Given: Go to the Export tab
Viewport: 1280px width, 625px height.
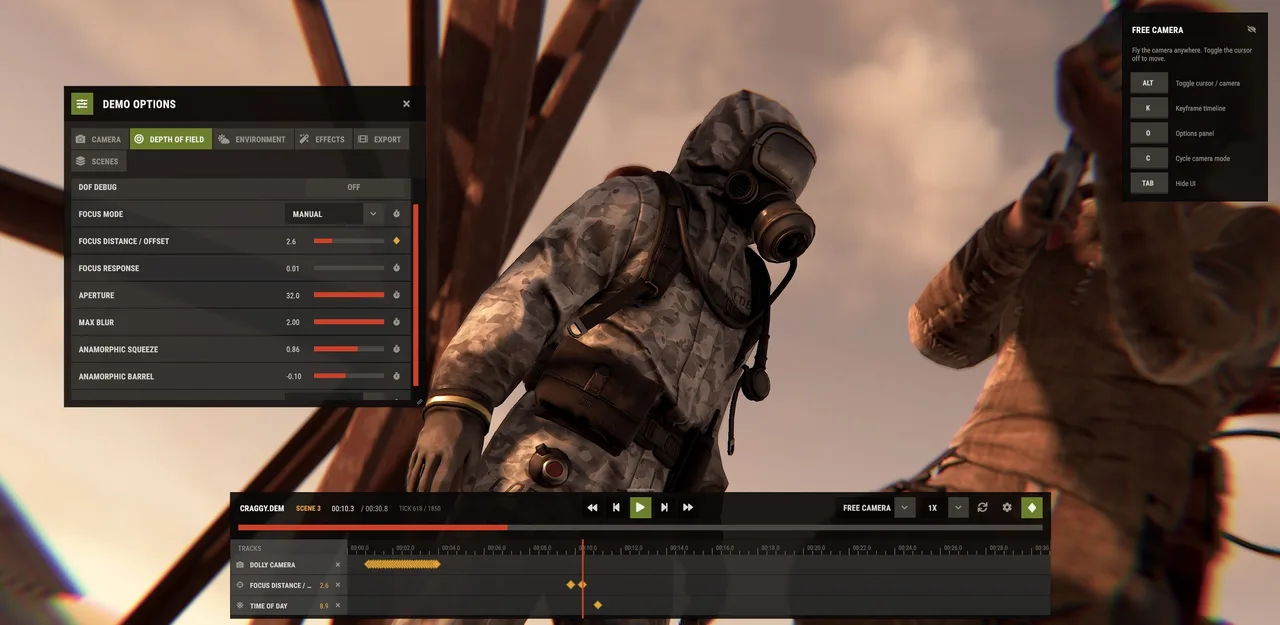Looking at the screenshot, I should coord(381,139).
